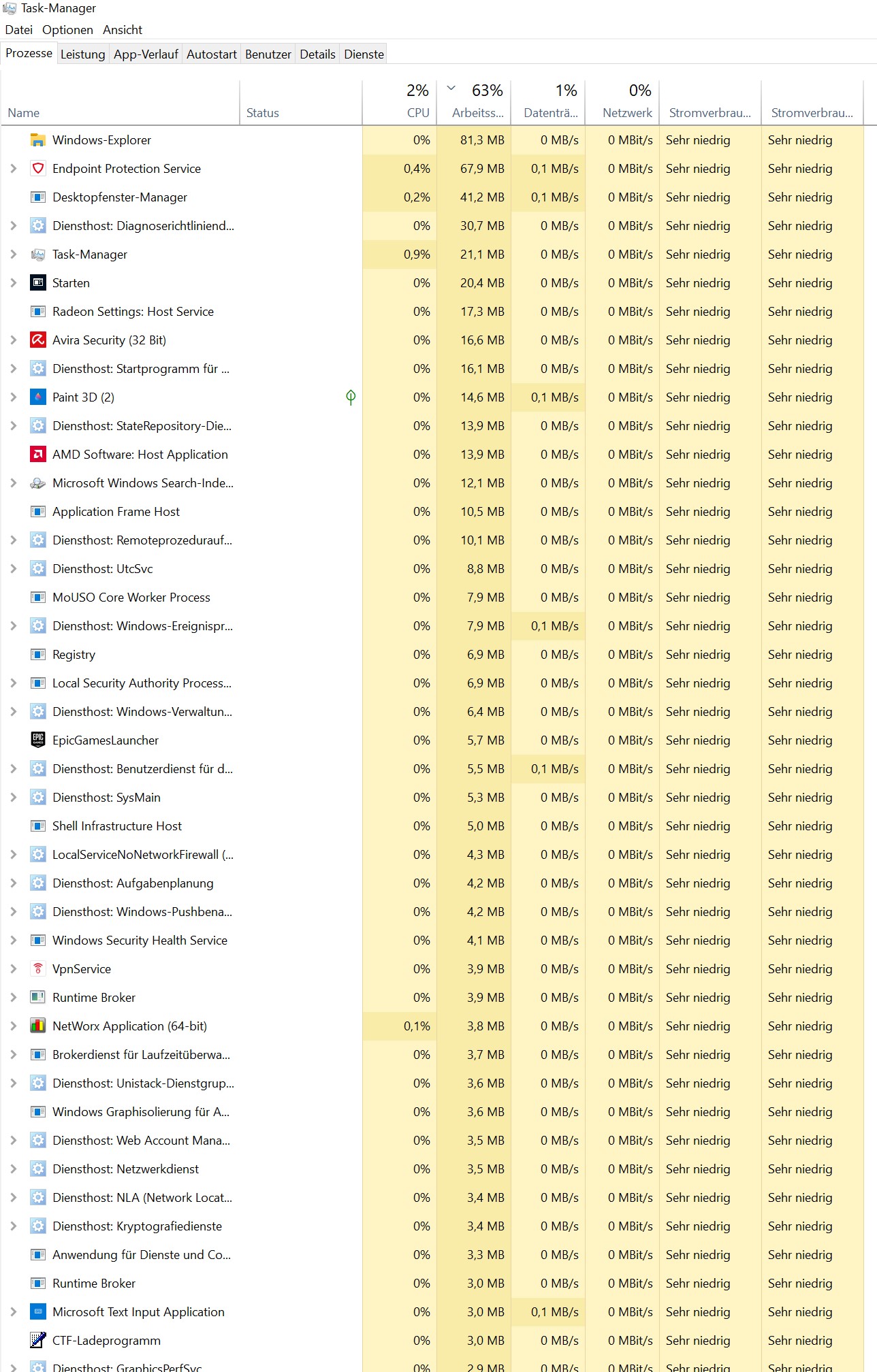Click the EpicGamesLauncher icon
Viewport: 877px width, 1372px height.
click(x=38, y=740)
